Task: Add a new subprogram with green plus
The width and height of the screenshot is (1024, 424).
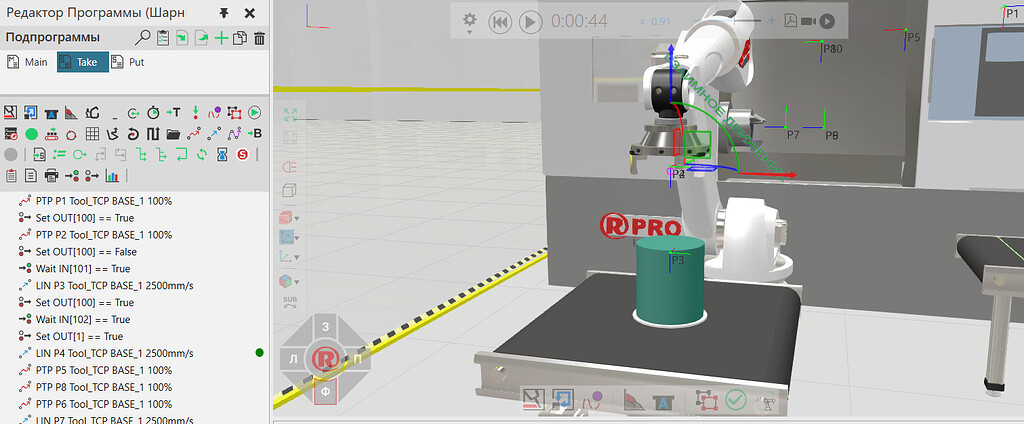Action: click(x=221, y=38)
